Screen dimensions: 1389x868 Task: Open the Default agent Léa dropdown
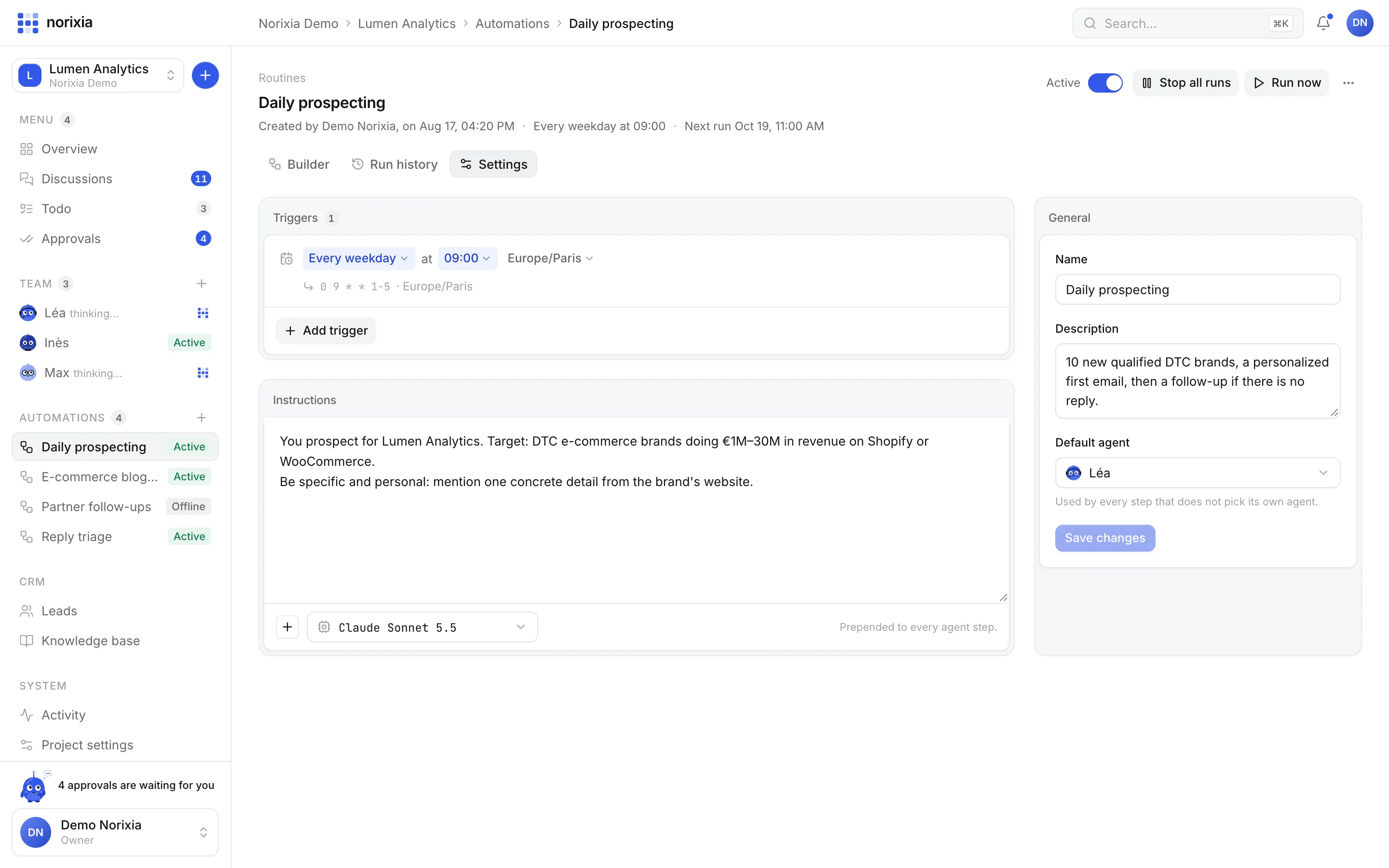(x=1198, y=473)
